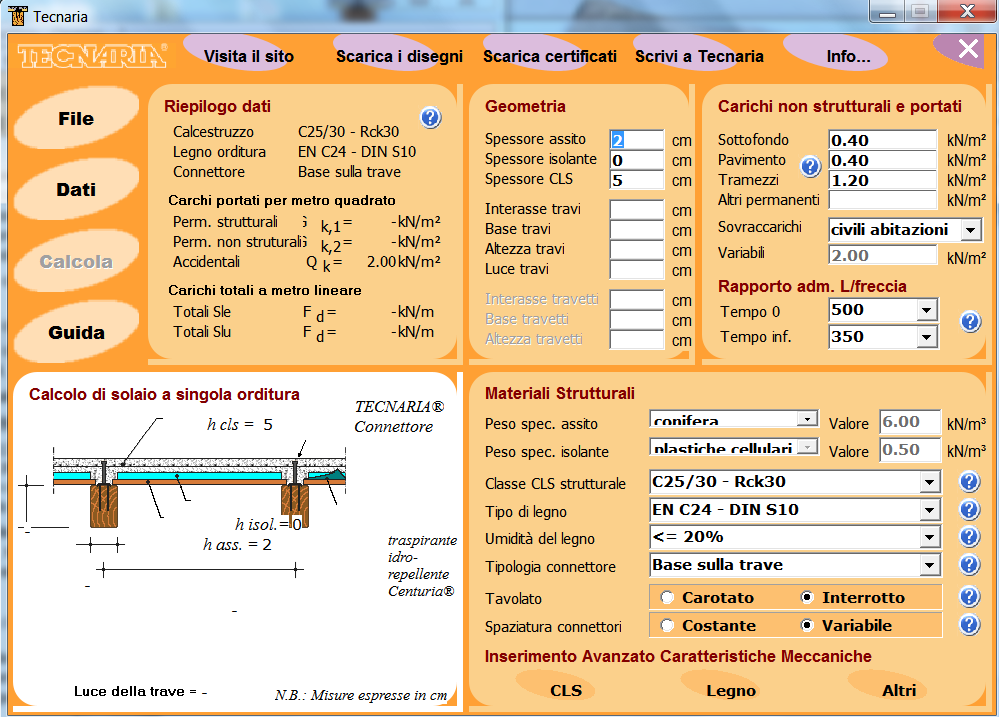Open the Info... menu
Viewport: 999px width, 717px height.
point(848,56)
